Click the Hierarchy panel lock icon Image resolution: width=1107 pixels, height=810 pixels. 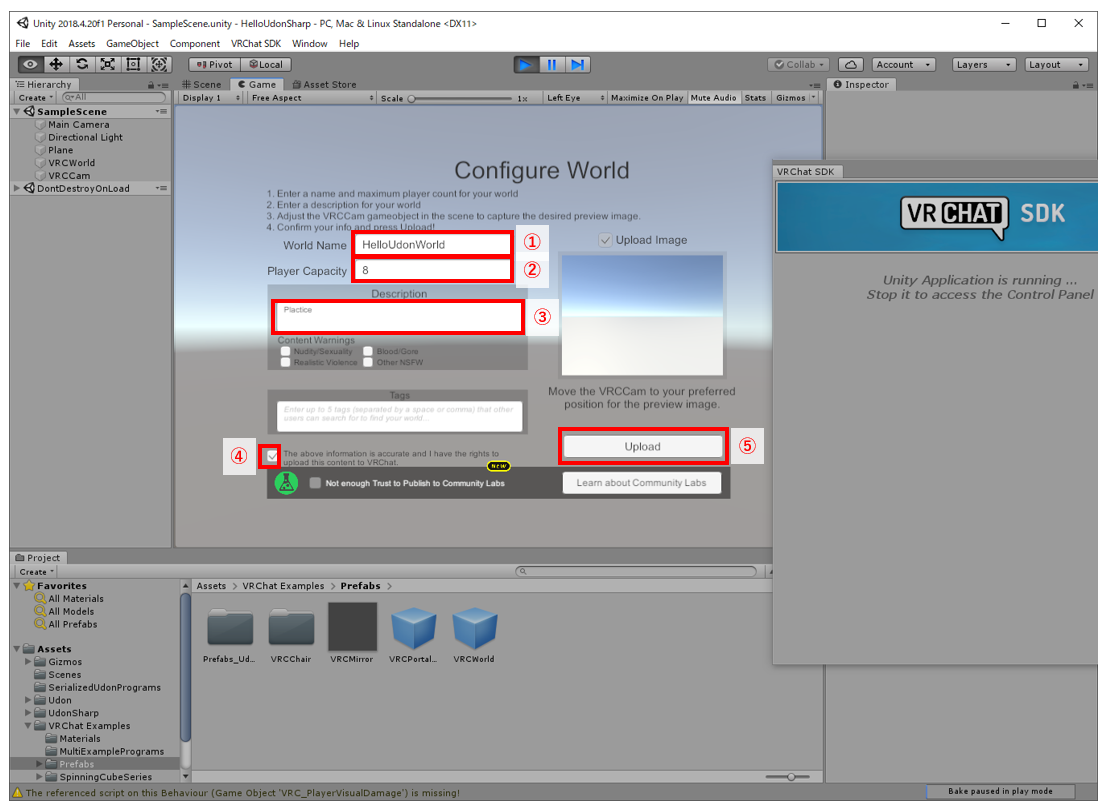click(150, 85)
